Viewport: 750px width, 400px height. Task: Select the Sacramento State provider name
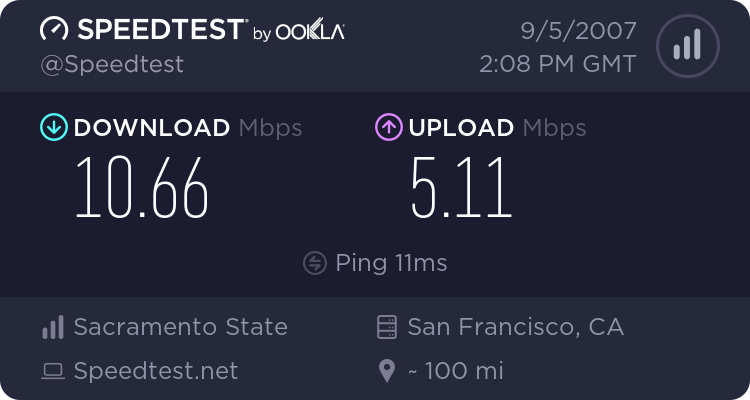pos(180,327)
